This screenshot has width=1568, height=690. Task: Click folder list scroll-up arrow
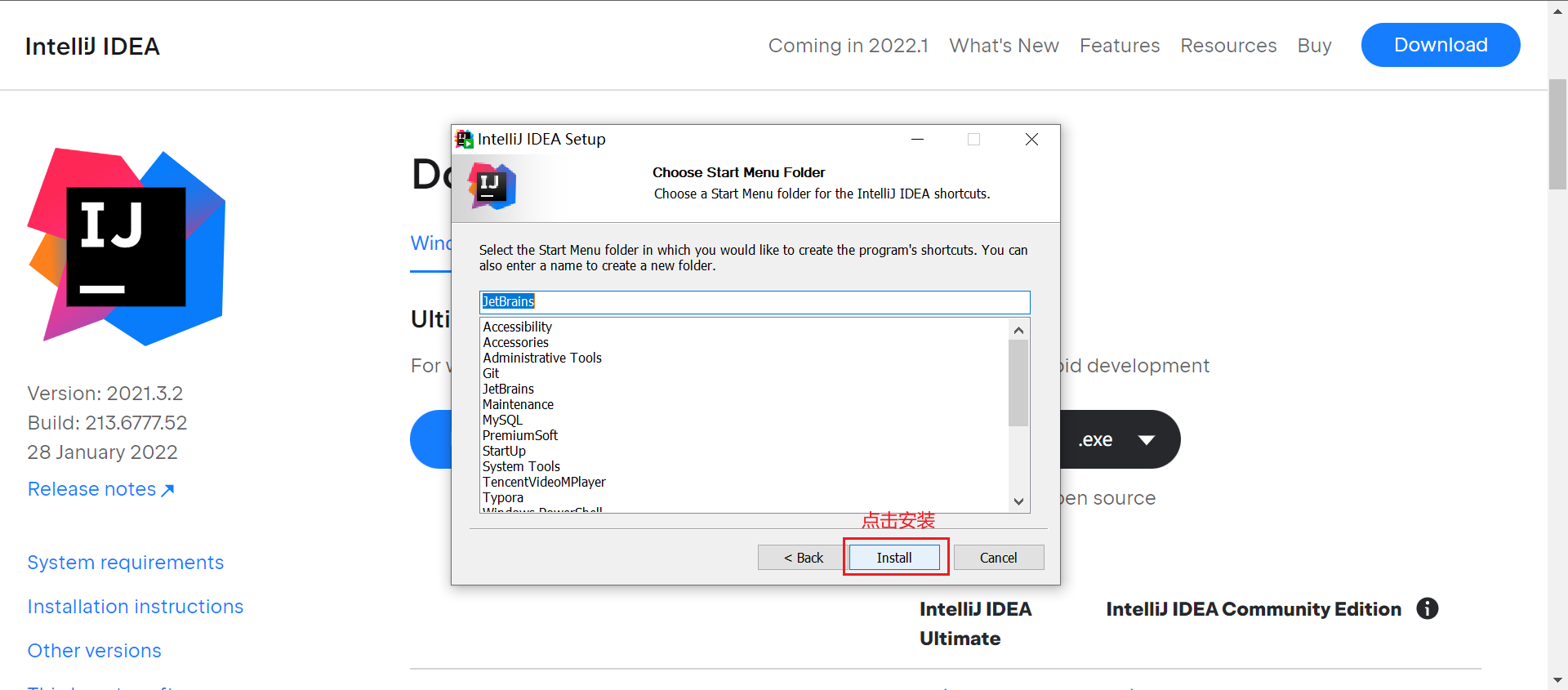pyautogui.click(x=1018, y=330)
